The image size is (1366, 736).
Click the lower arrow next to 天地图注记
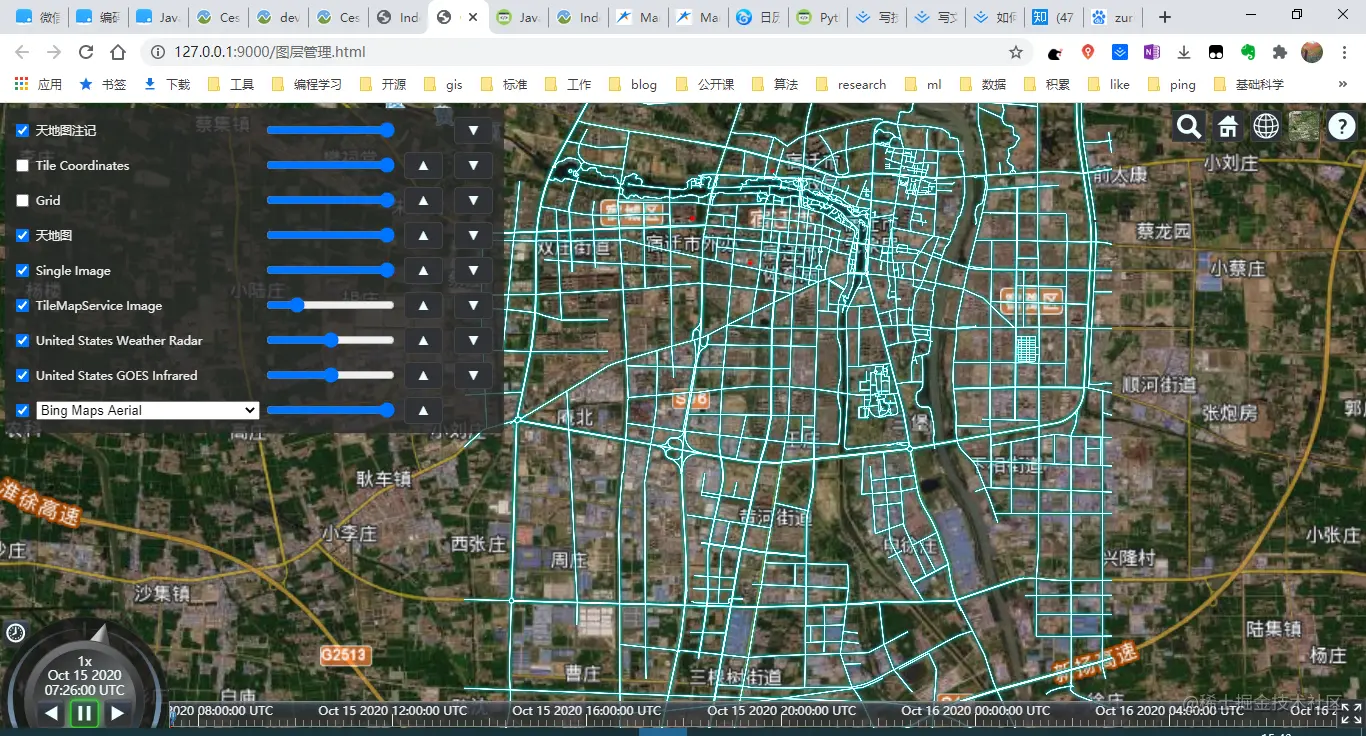(x=472, y=130)
